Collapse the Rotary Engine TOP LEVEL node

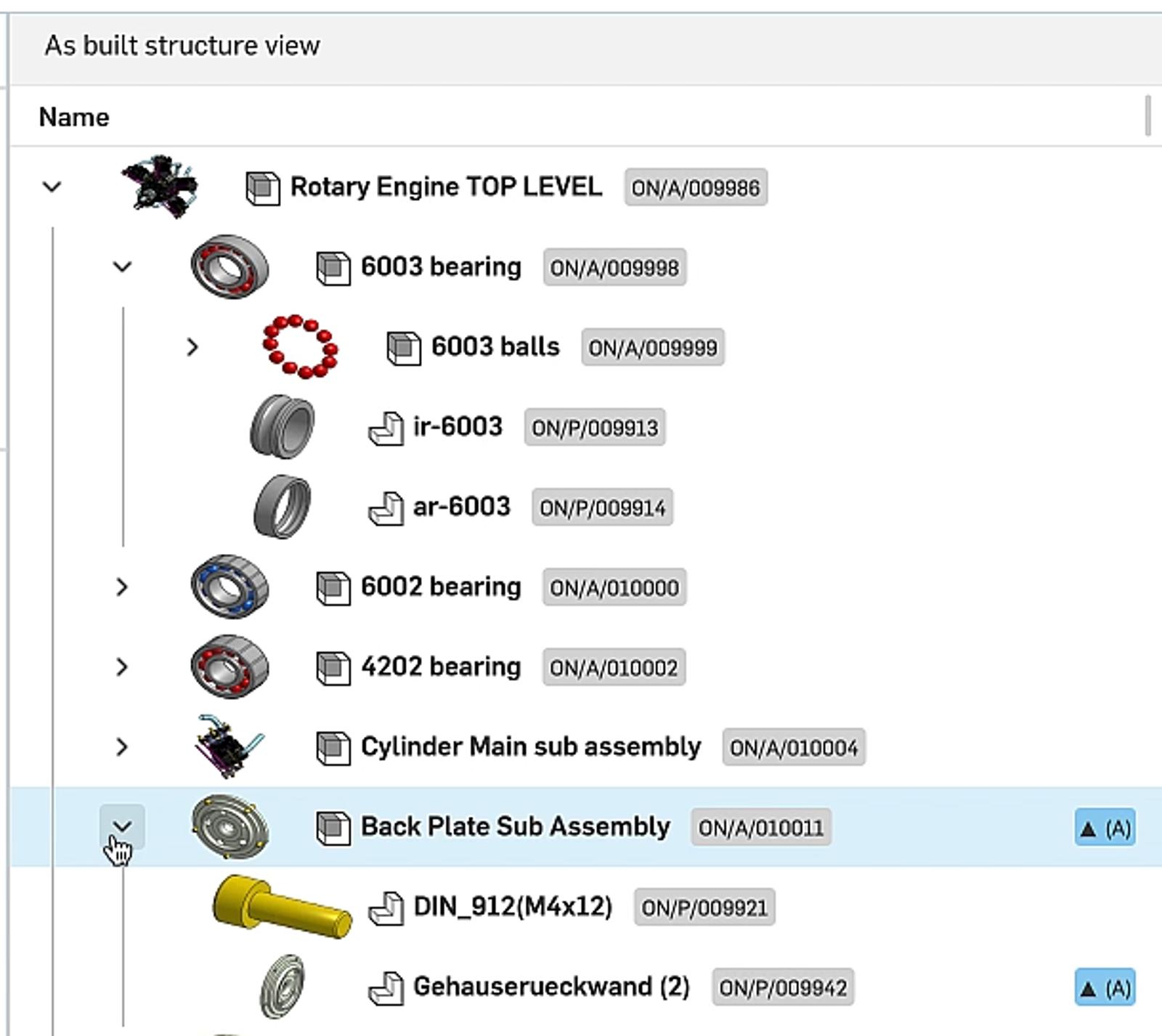tap(50, 187)
